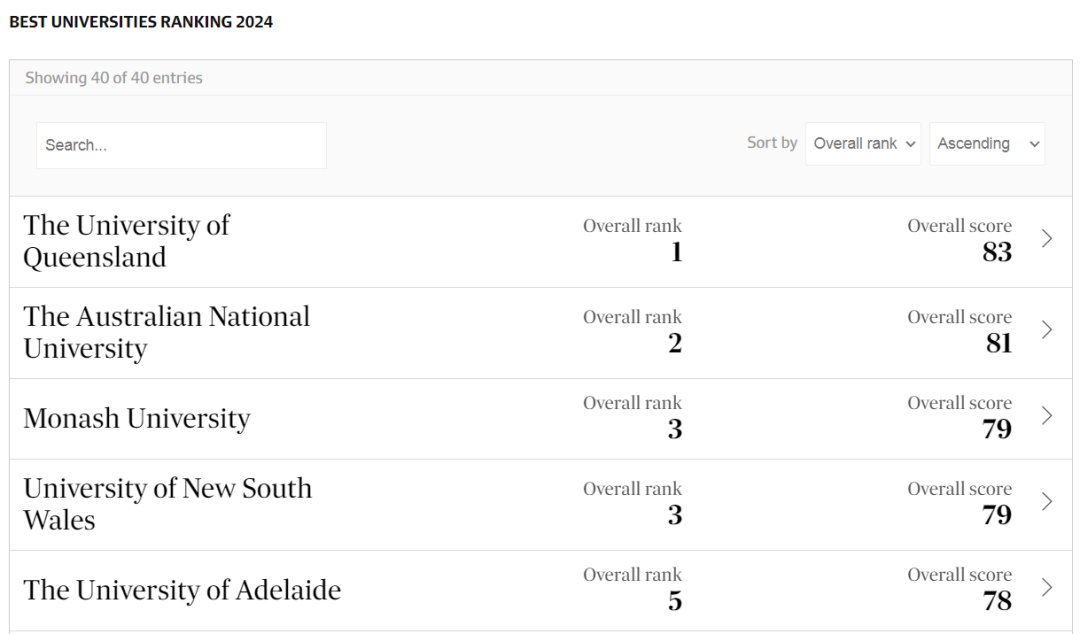Image resolution: width=1080 pixels, height=634 pixels.
Task: Select The University of Adelaide name
Action: click(x=182, y=590)
